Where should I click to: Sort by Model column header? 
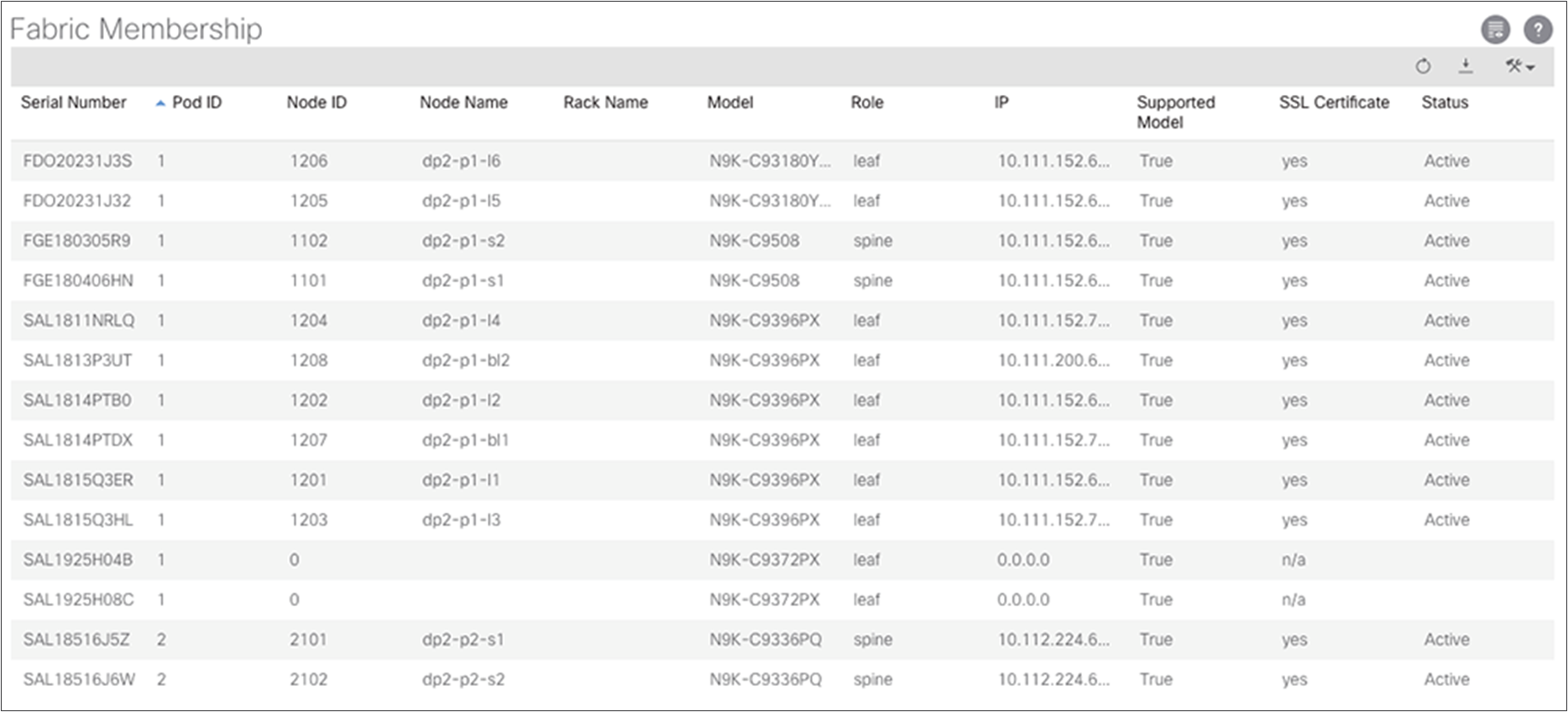click(730, 102)
